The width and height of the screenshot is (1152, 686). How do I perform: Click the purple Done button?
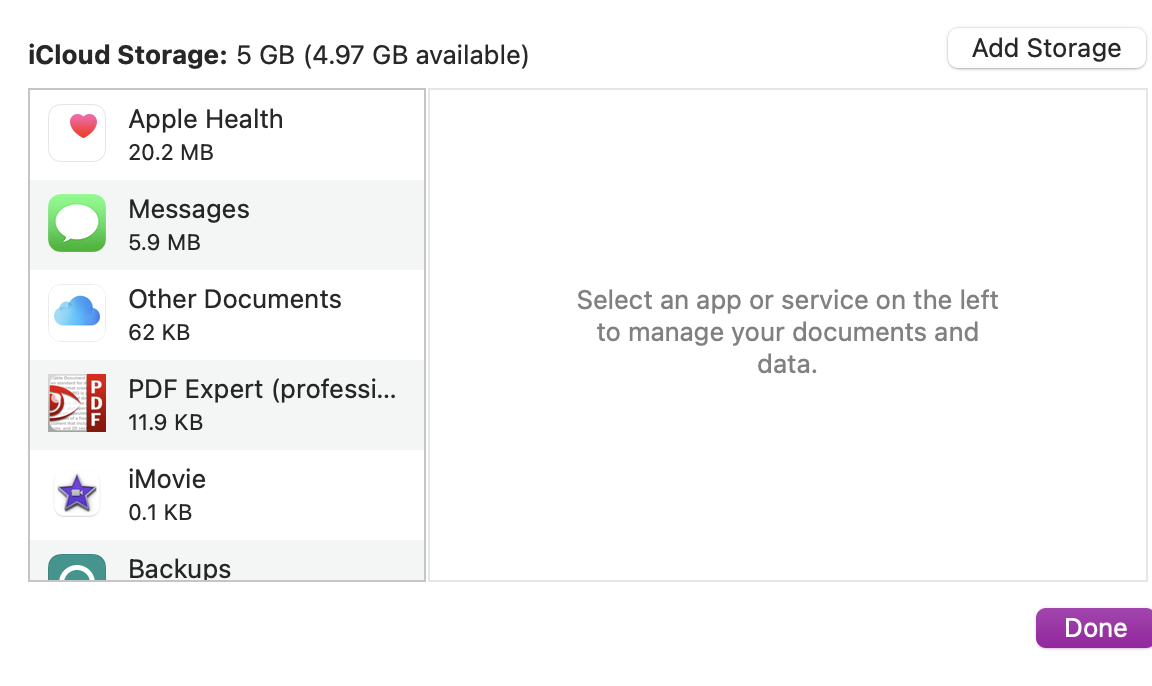tap(1094, 628)
